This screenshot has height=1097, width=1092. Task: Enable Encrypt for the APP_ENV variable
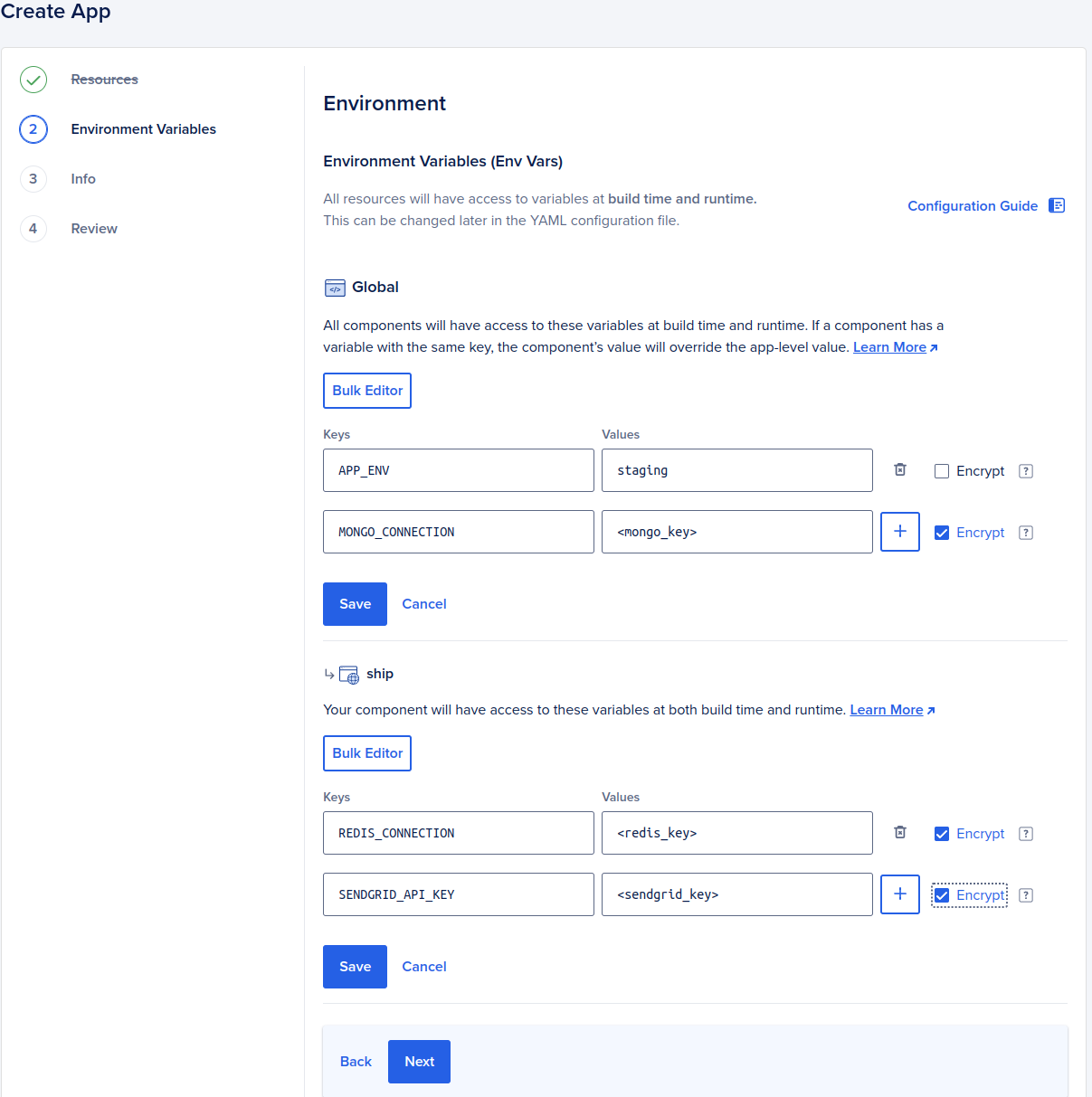coord(941,470)
